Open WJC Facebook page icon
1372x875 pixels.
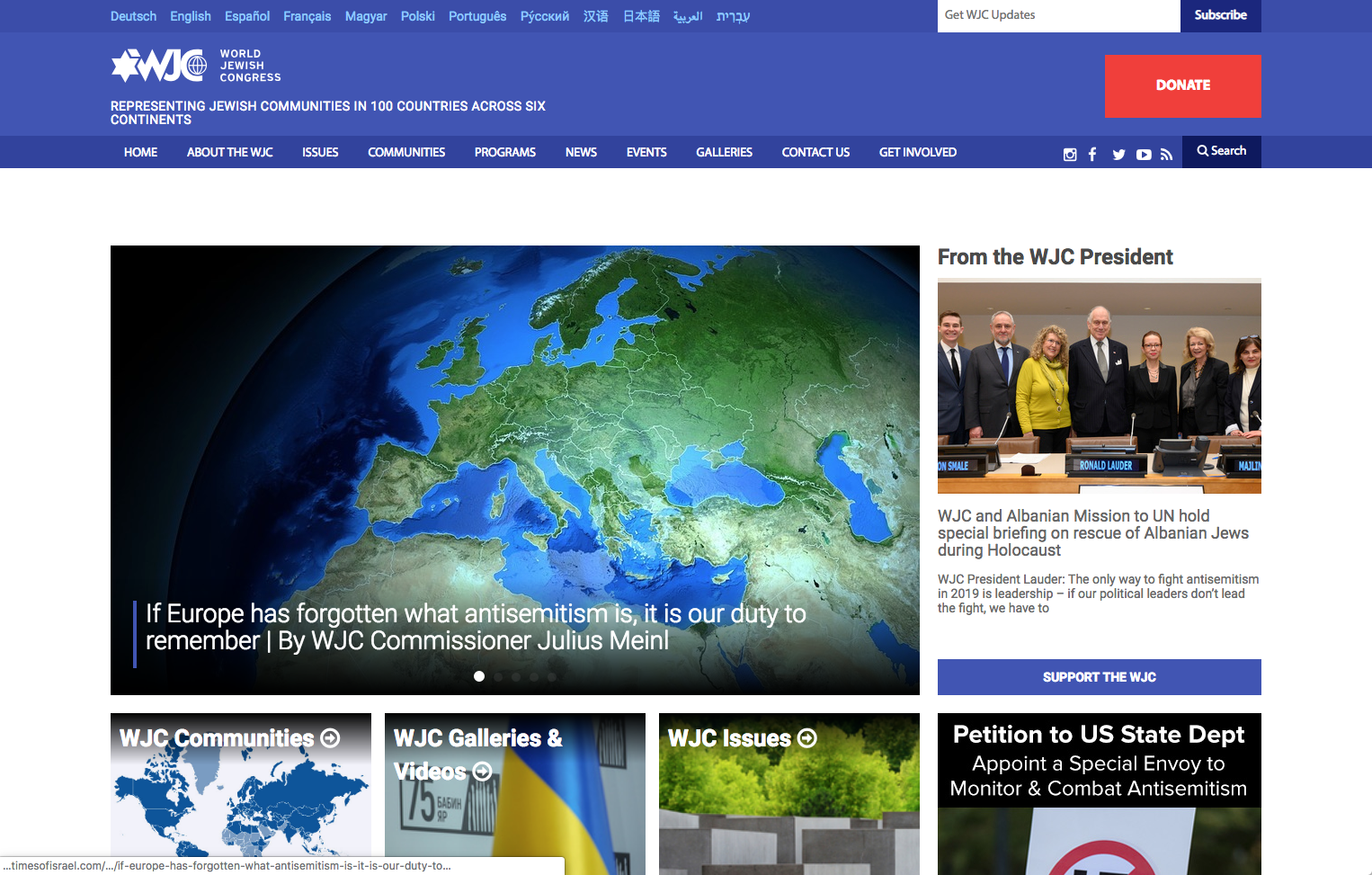pos(1092,155)
